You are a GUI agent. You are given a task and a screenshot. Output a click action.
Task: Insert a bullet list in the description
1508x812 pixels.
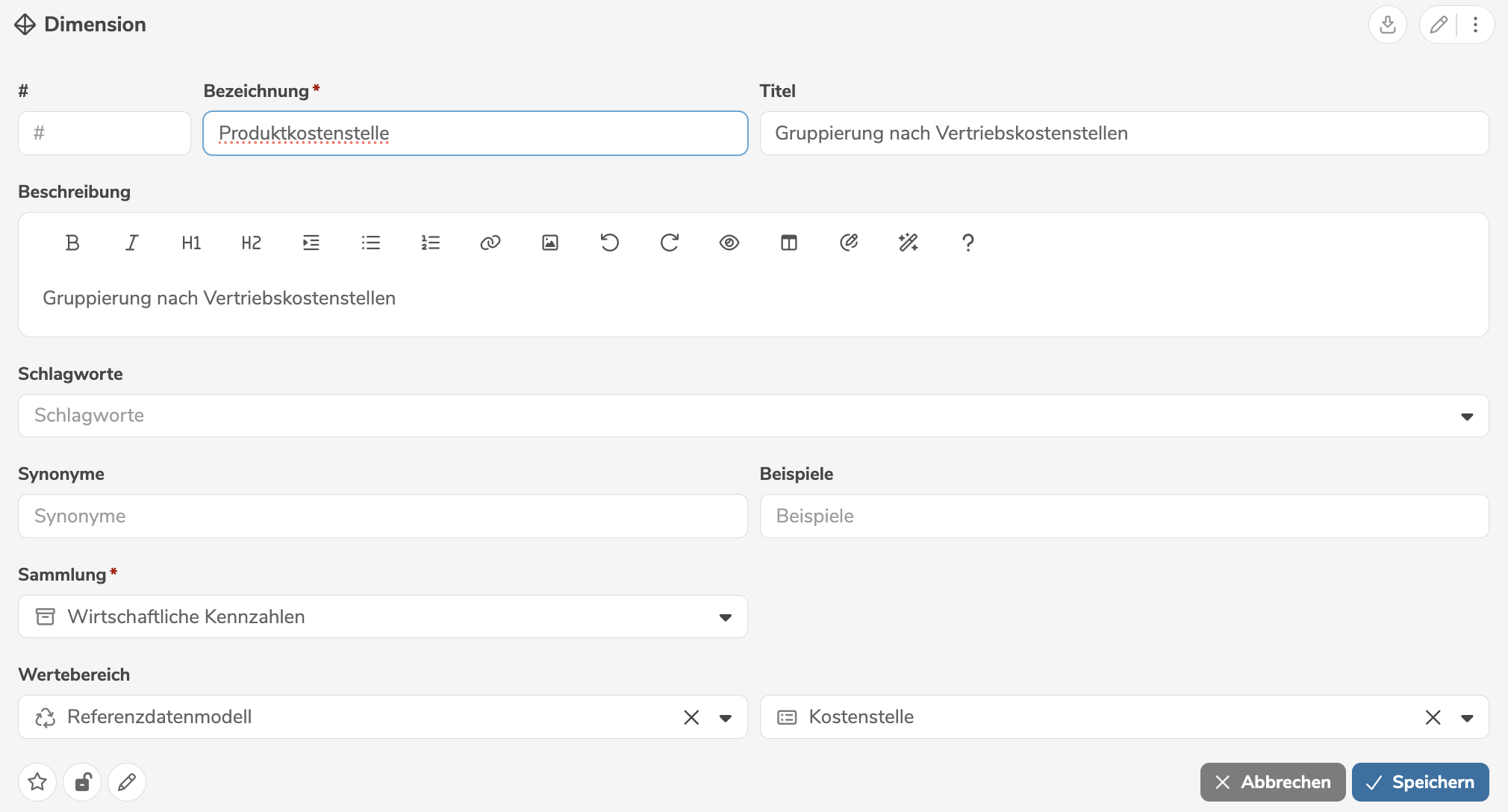370,242
